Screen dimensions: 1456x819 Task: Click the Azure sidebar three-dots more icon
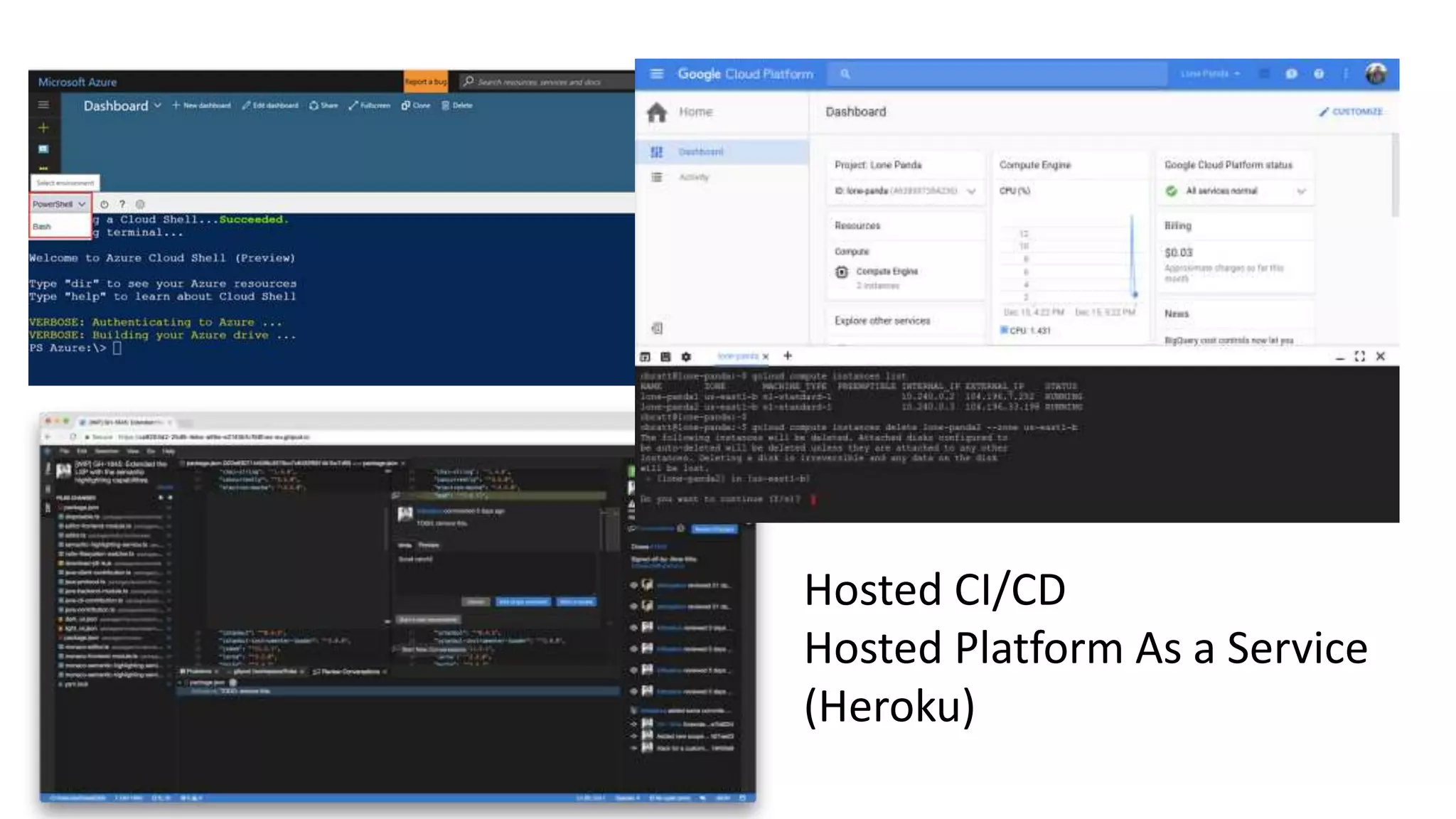point(43,168)
